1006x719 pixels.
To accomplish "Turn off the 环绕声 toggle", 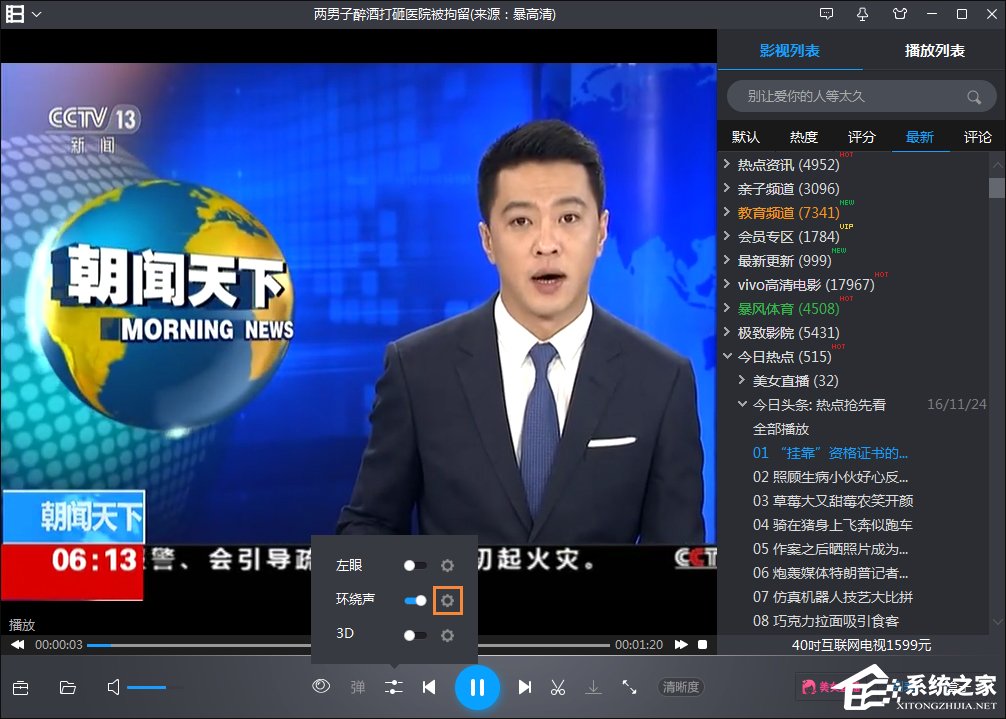I will (x=414, y=600).
